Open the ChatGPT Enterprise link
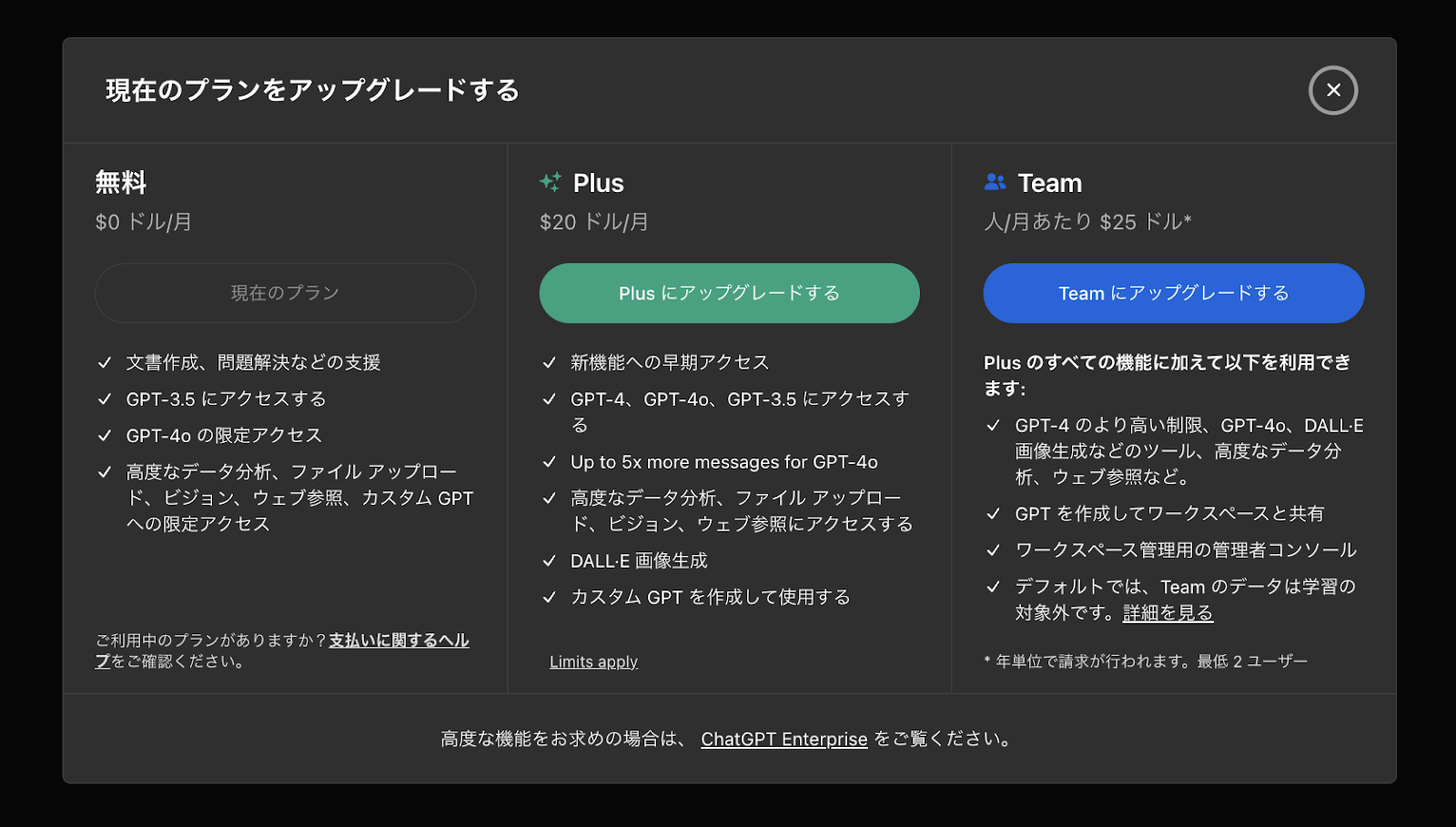The height and width of the screenshot is (827, 1456). (784, 739)
